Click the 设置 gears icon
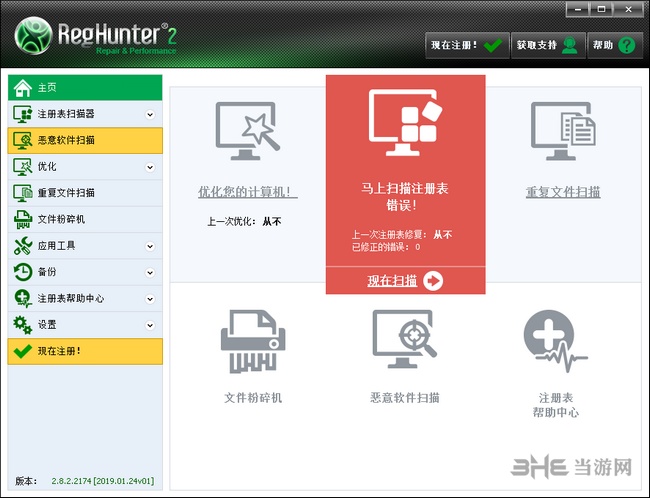This screenshot has height=498, width=650. 22,325
